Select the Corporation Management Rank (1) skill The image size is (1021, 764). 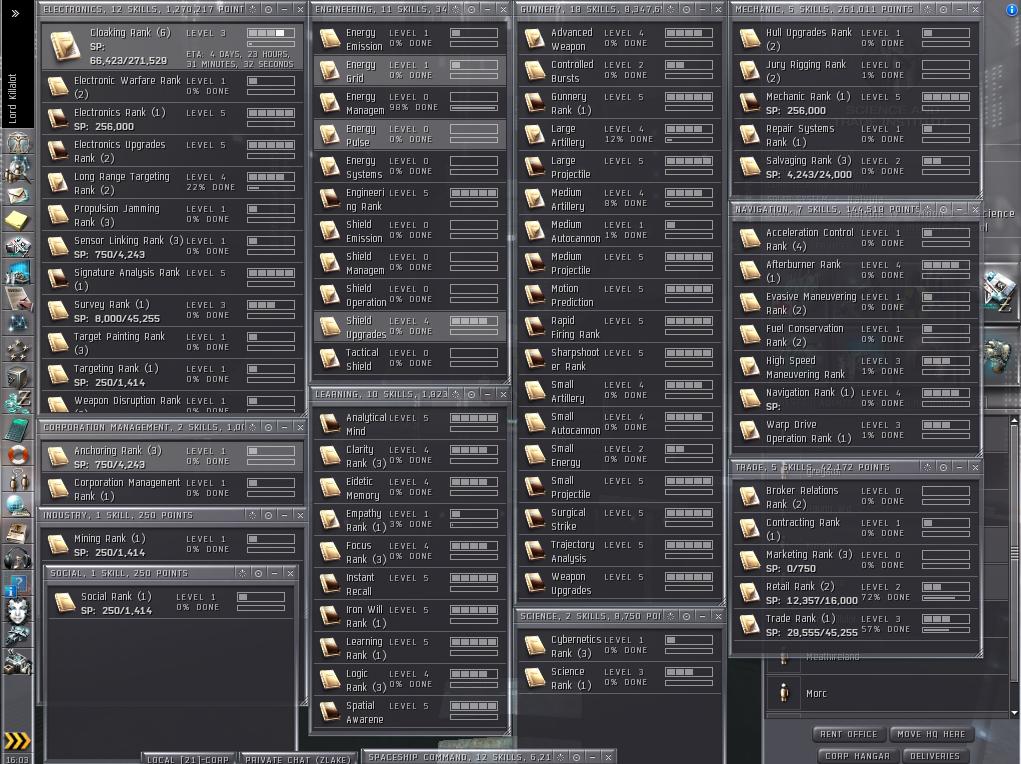click(x=173, y=488)
